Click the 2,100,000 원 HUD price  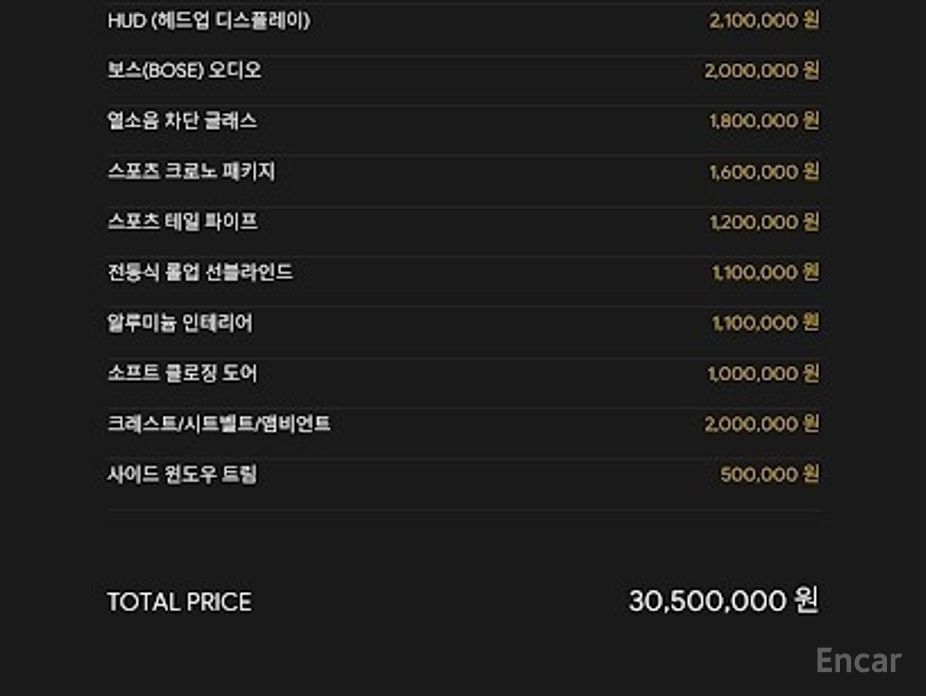[764, 21]
